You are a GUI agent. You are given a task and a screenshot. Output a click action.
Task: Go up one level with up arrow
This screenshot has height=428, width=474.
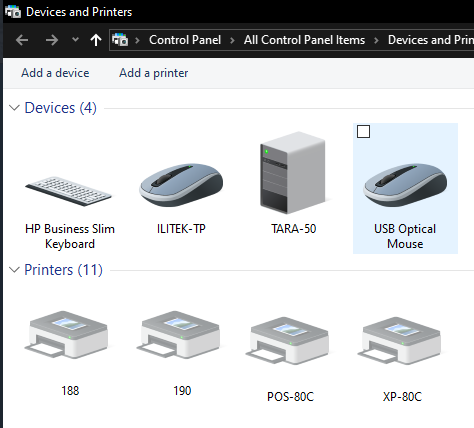(x=96, y=40)
